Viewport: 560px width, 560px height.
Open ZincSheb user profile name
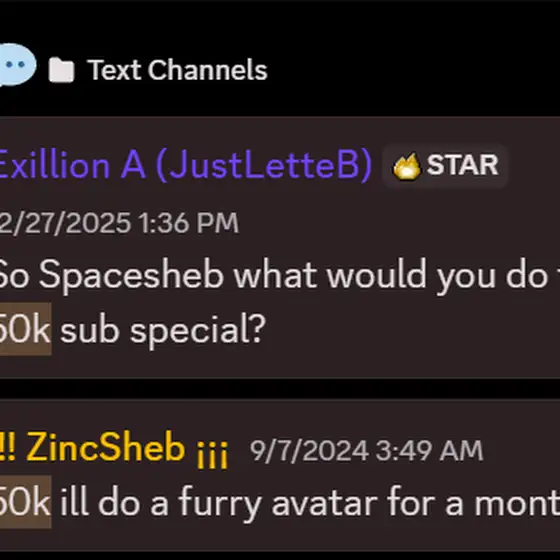pos(106,448)
